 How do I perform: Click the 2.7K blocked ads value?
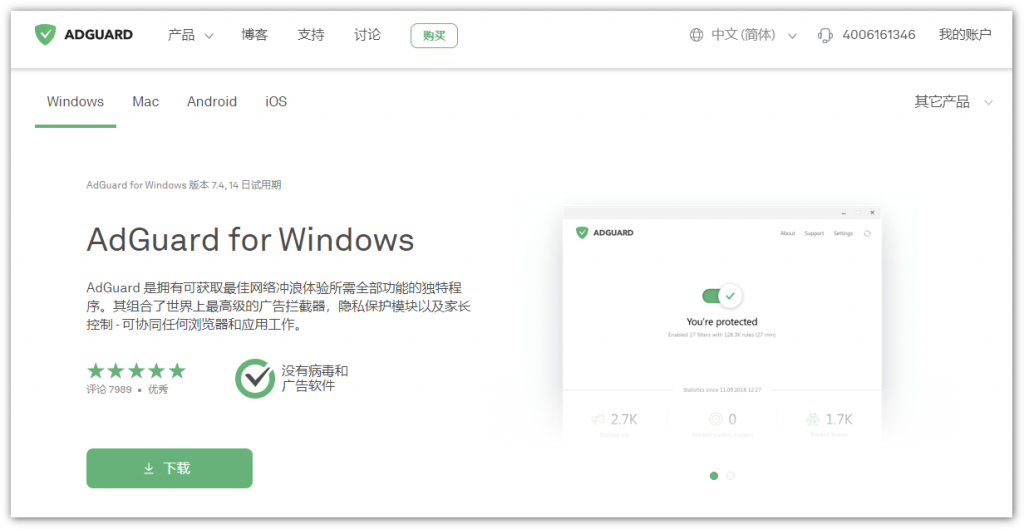[624, 419]
